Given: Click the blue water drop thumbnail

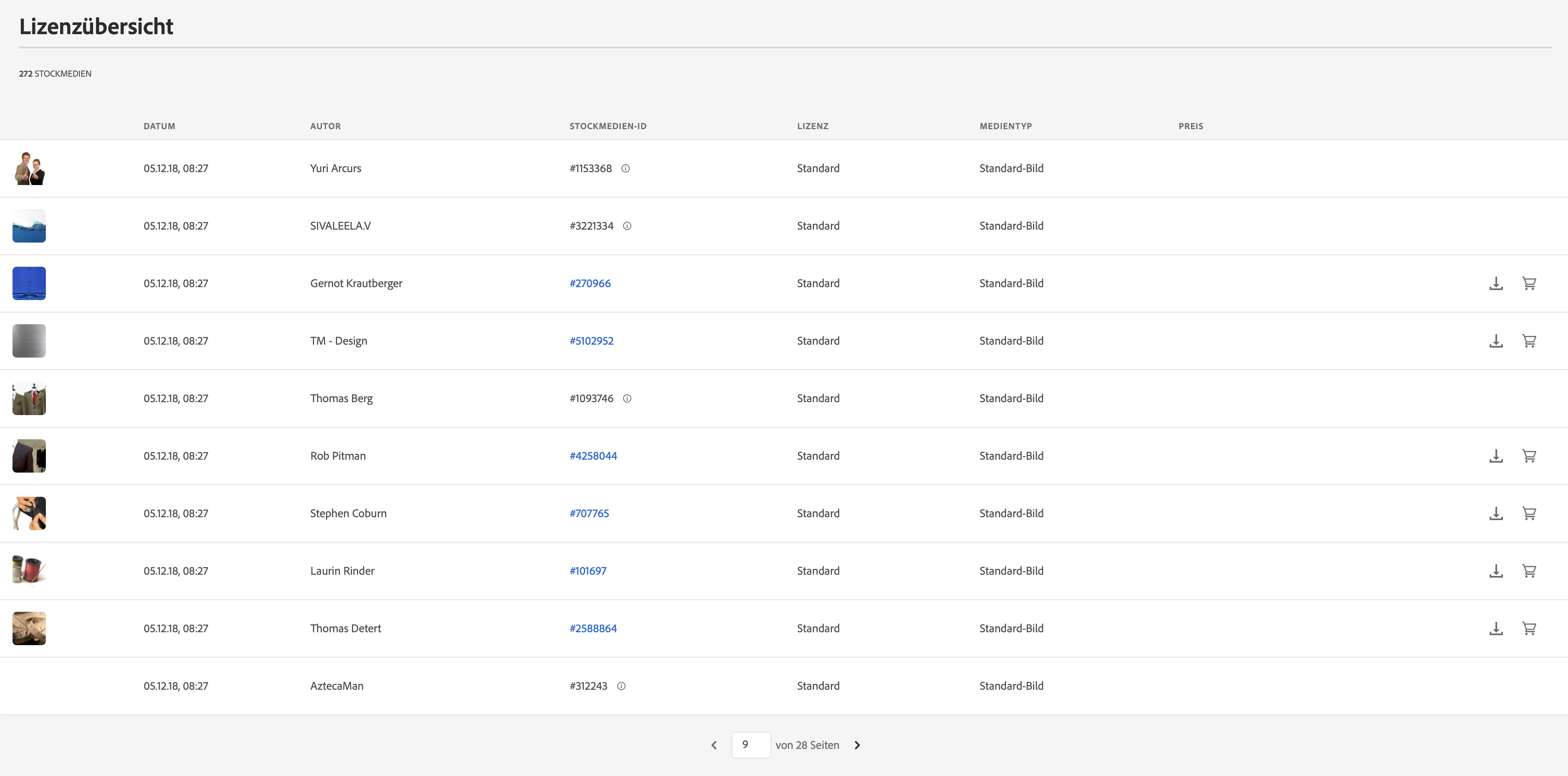Looking at the screenshot, I should (x=29, y=283).
